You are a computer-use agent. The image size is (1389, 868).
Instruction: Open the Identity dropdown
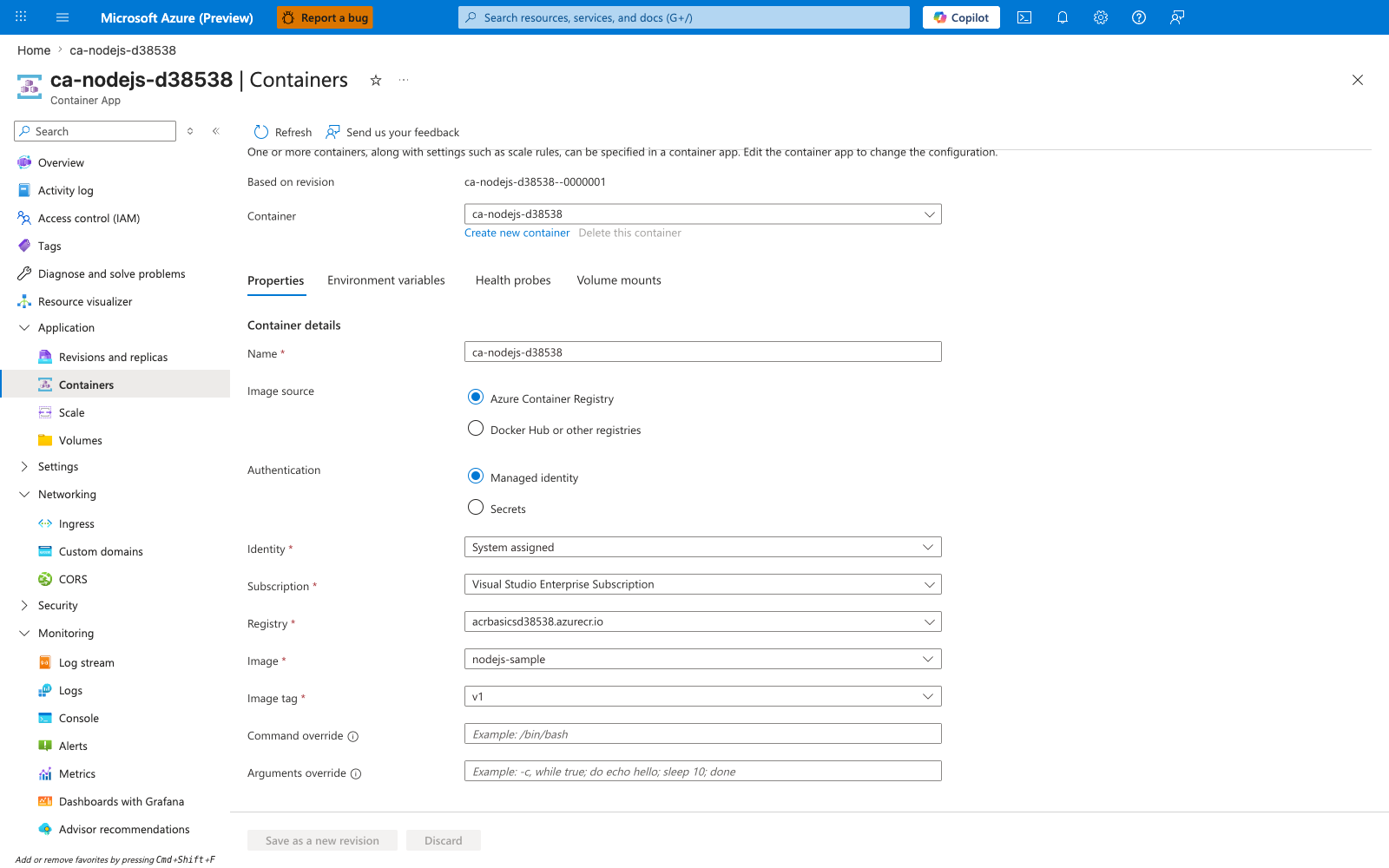coord(703,548)
